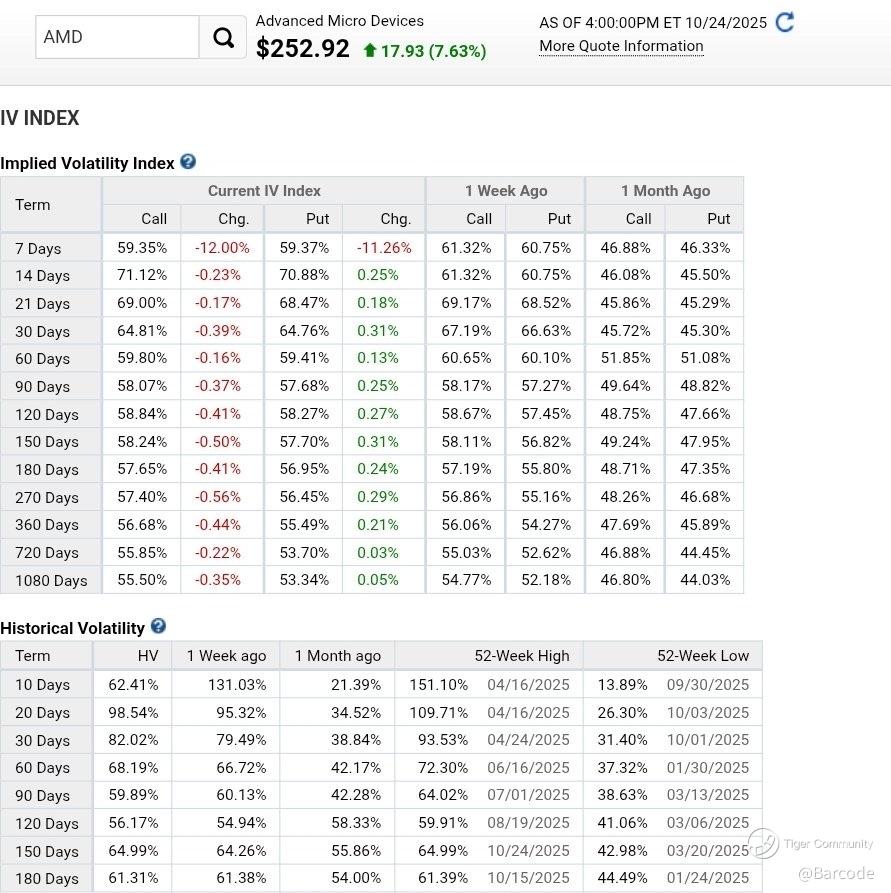Screen dimensions: 891x893
Task: Select the 7 Days IV row label
Action: [38, 248]
